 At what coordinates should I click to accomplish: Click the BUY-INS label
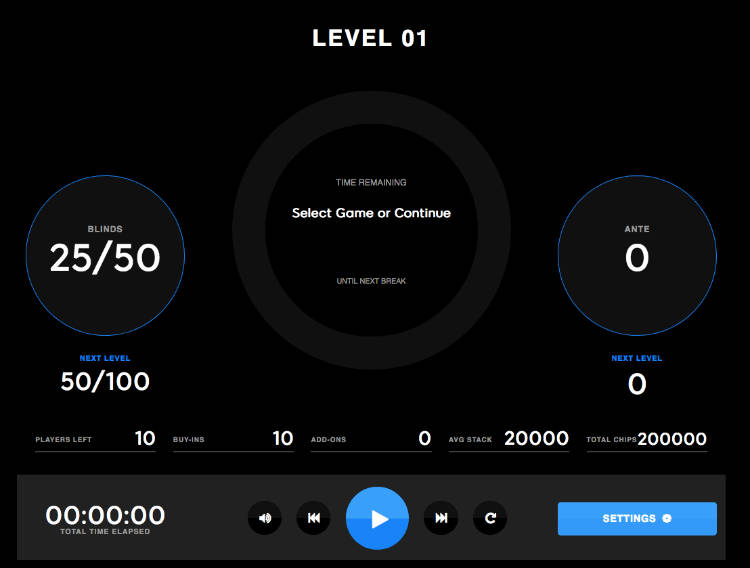188,439
